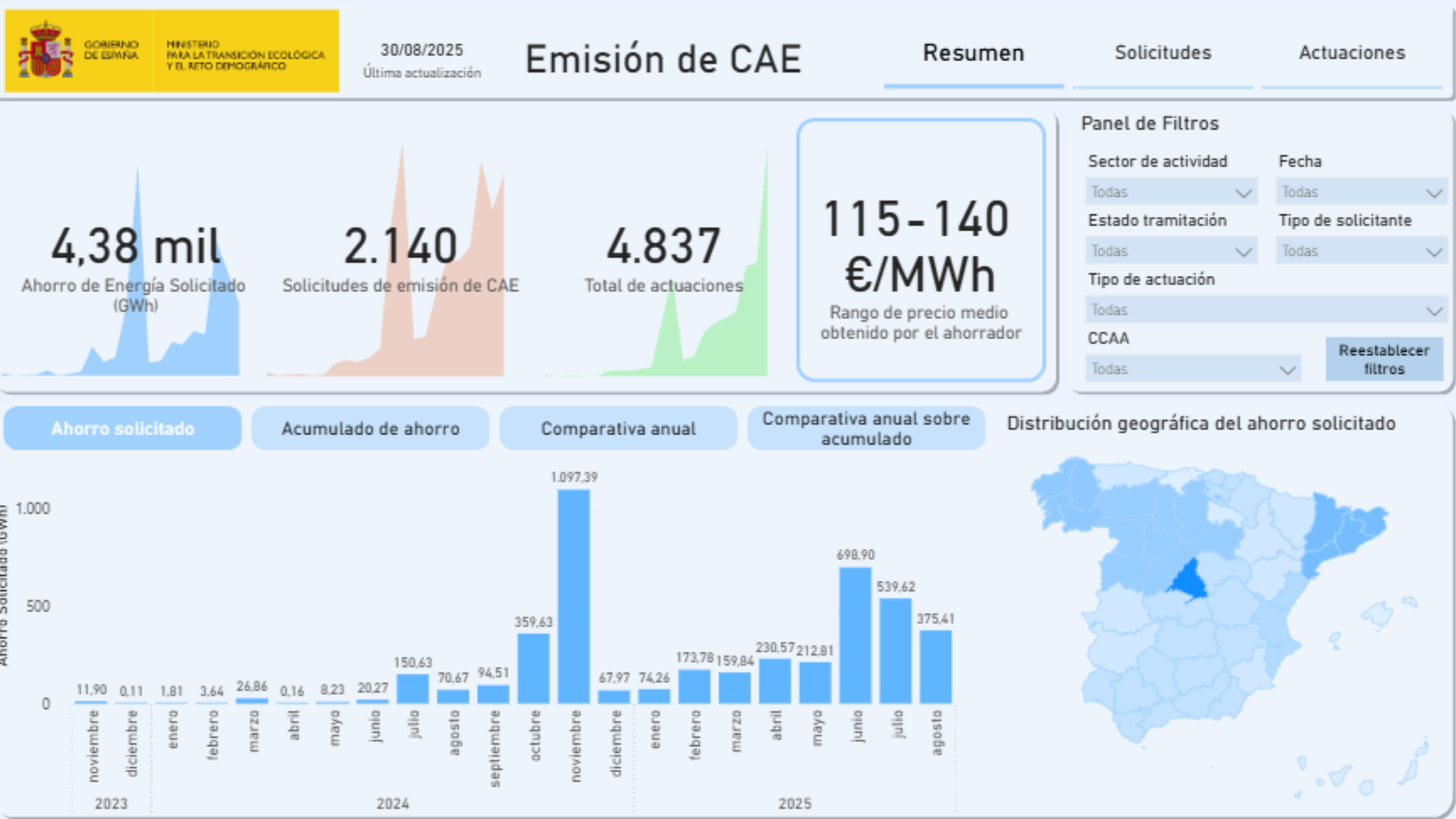Open the Sector de actividad dropdown
Image resolution: width=1456 pixels, height=819 pixels.
click(1171, 192)
